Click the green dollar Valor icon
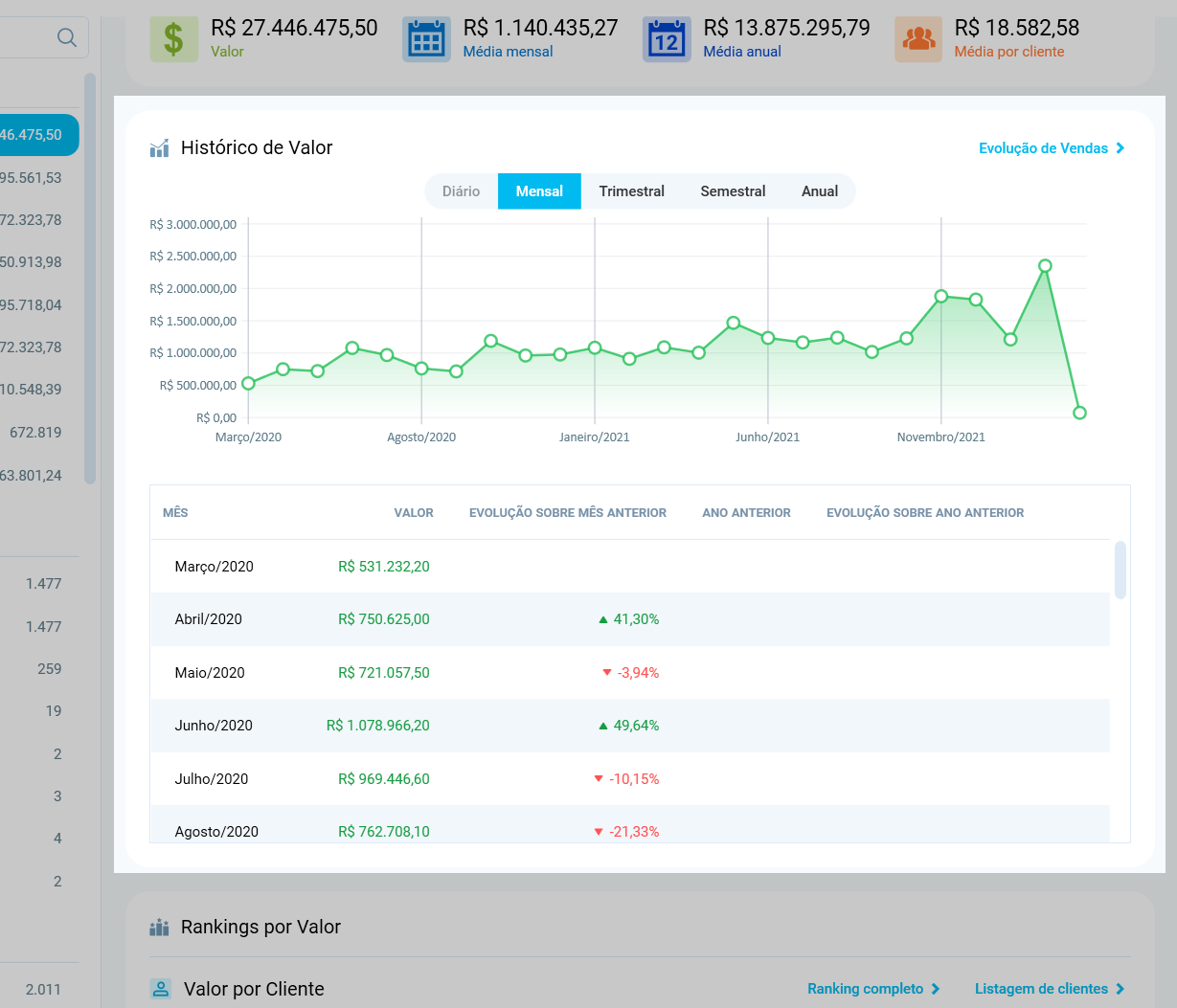This screenshot has width=1177, height=1008. [173, 38]
